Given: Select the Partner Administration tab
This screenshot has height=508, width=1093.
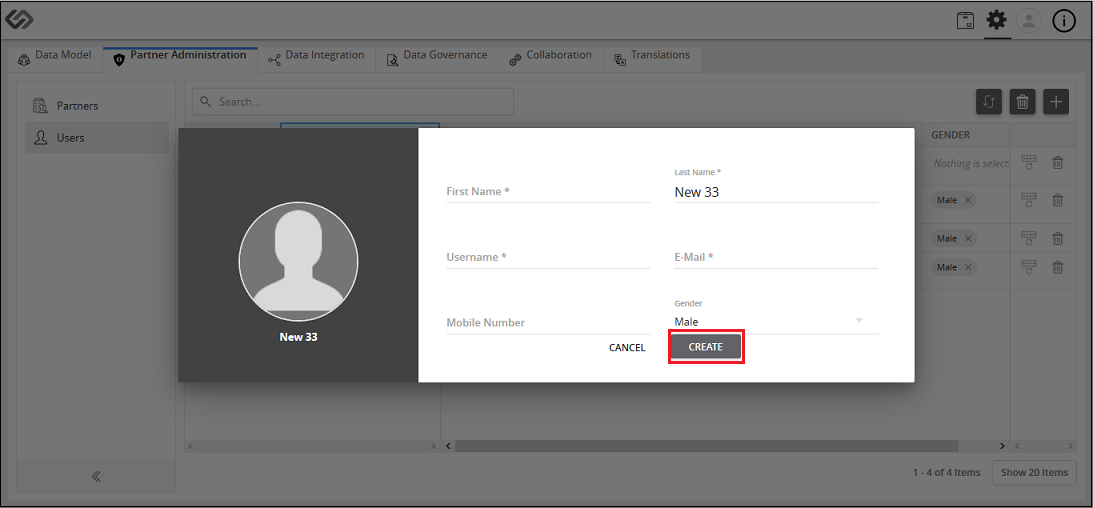Looking at the screenshot, I should (x=181, y=59).
